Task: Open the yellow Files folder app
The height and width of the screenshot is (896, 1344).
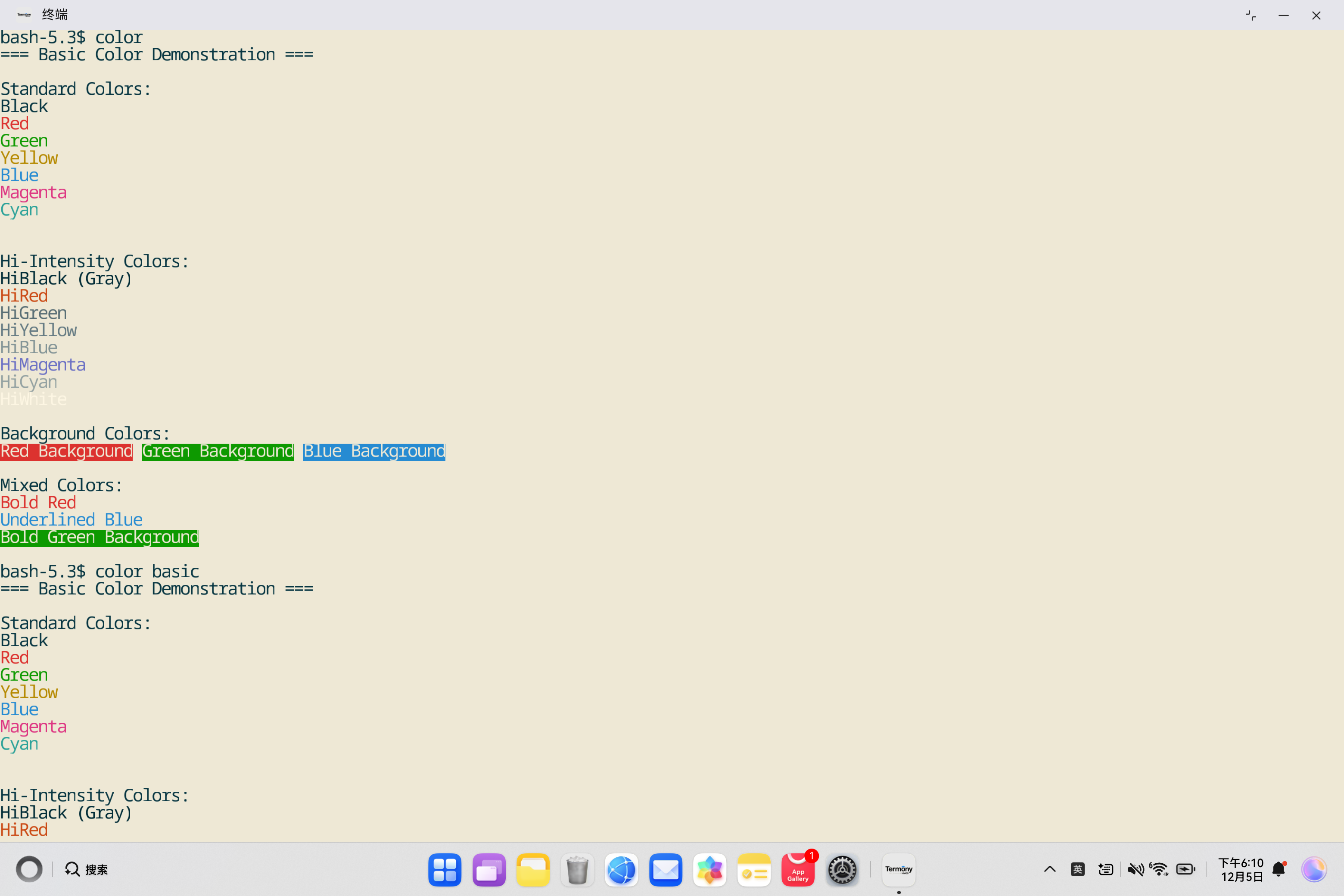Action: 532,870
